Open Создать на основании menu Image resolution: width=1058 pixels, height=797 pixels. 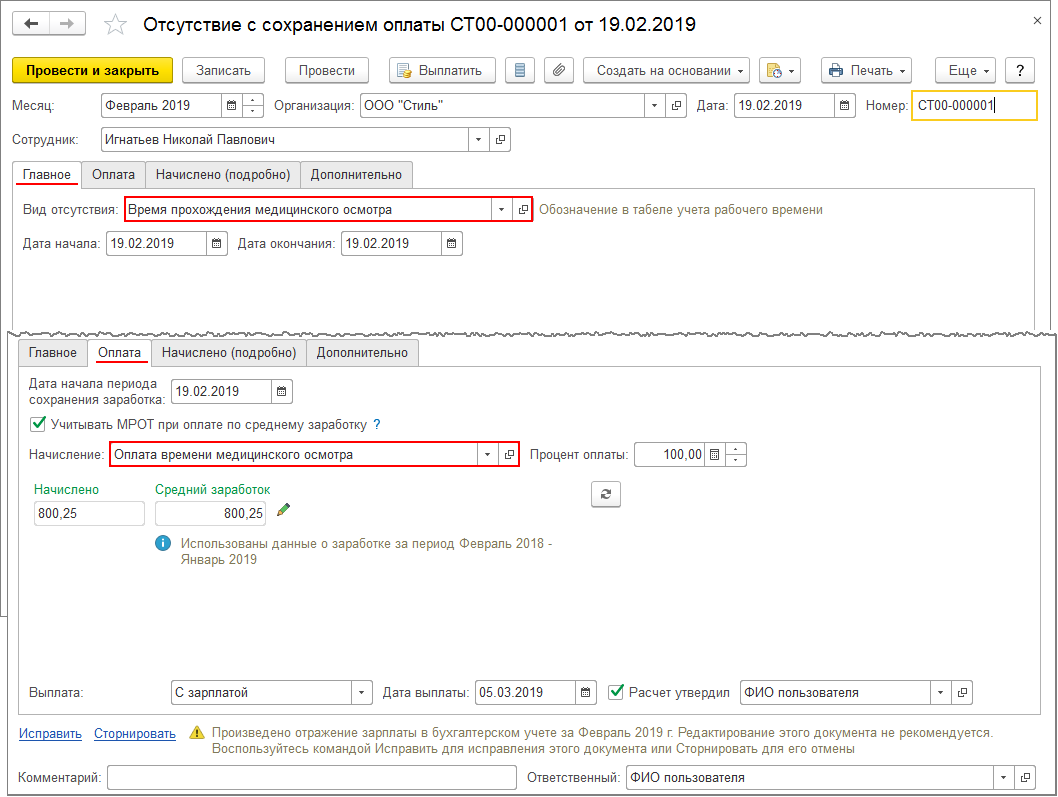coord(667,70)
